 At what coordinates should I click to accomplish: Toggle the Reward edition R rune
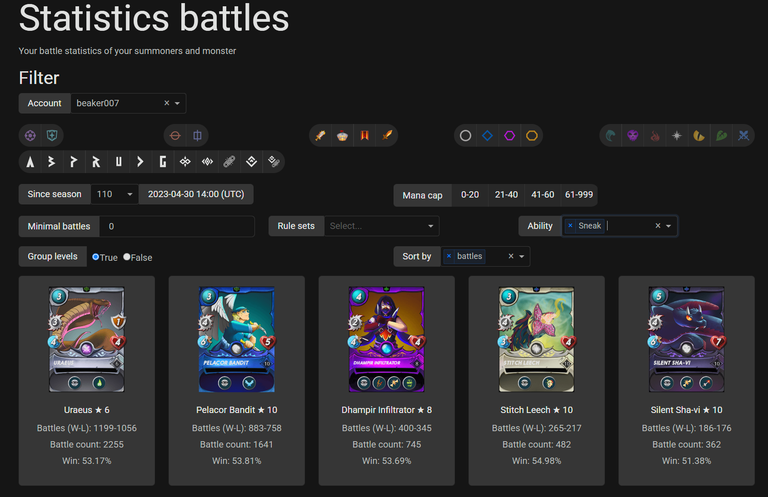[96, 162]
